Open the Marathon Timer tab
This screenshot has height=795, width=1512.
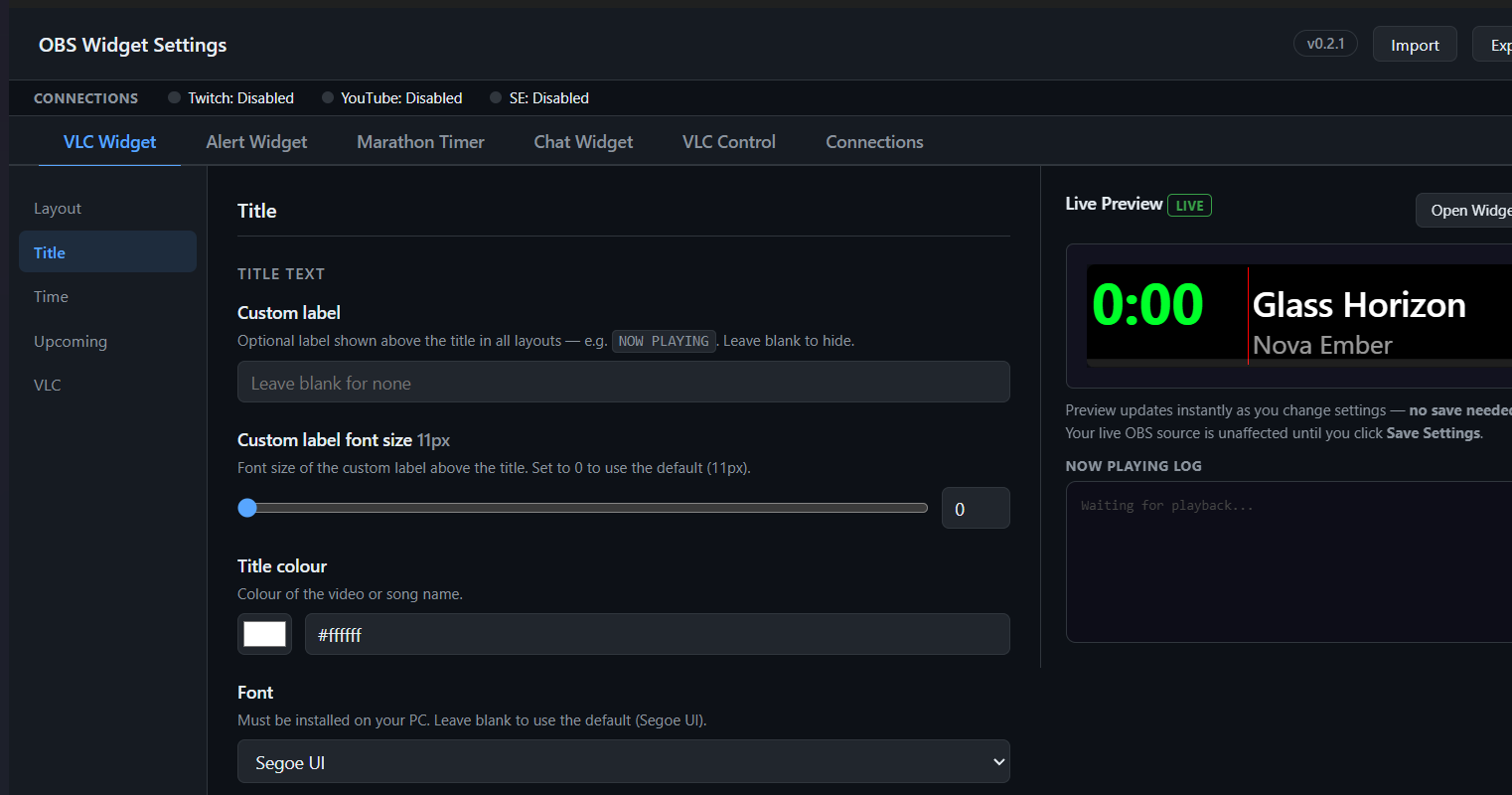[420, 142]
